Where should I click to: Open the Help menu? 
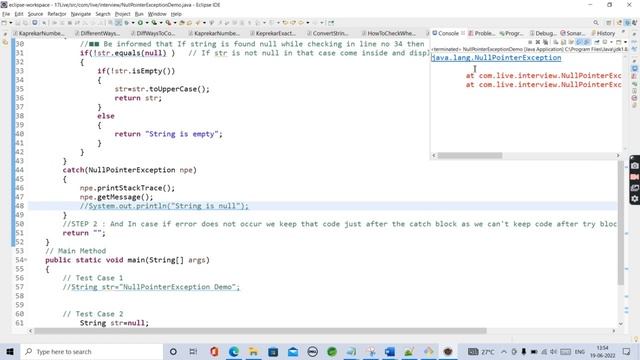pyautogui.click(x=176, y=14)
